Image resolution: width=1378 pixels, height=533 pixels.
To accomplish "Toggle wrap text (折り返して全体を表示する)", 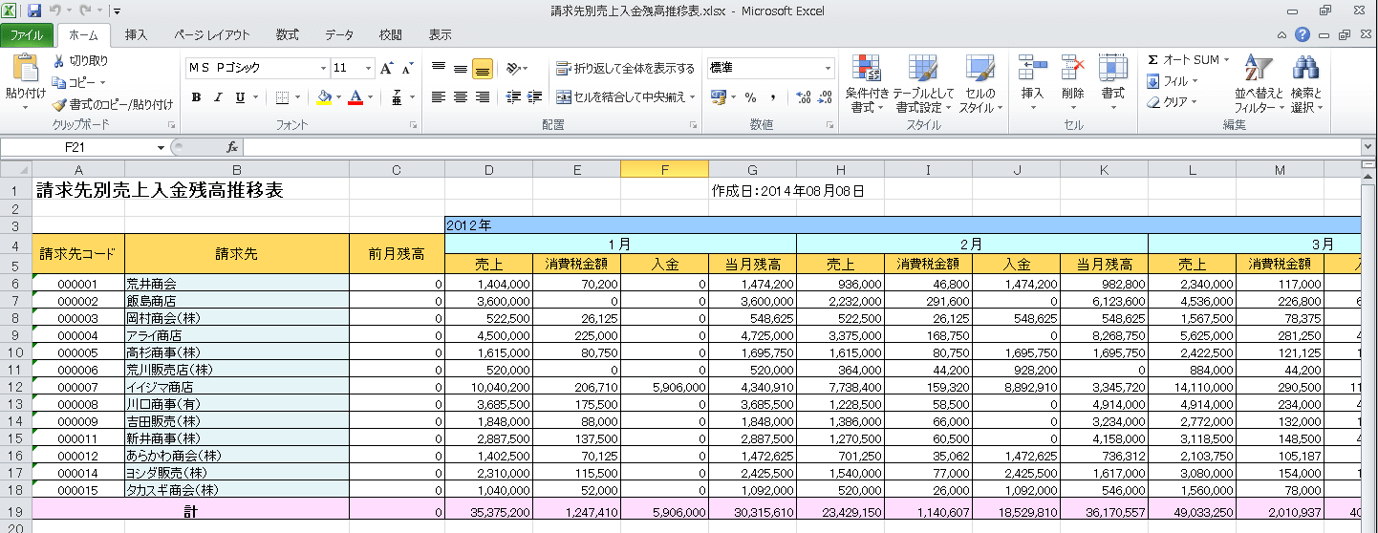I will click(x=625, y=69).
